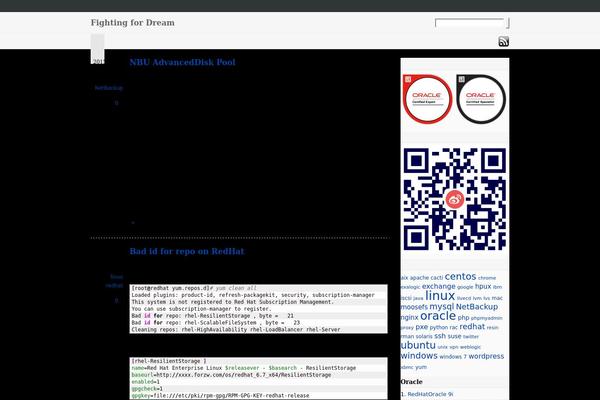Click the Oracle Certified Expert badge
The image size is (600, 400).
point(427,99)
